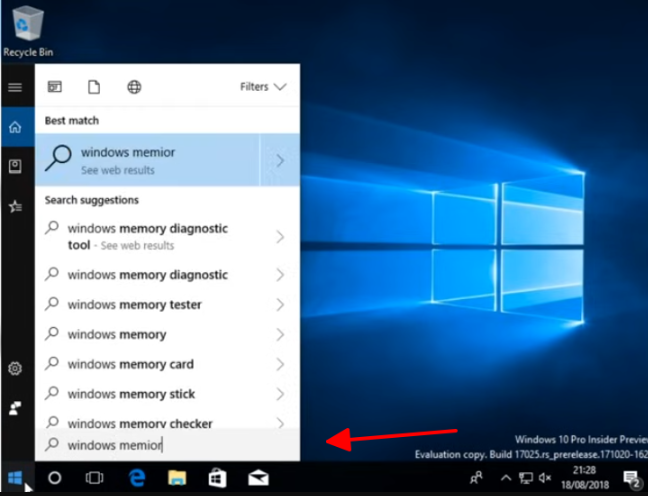
Task: Expand arrow beside 'windows memior' best match
Action: pos(280,160)
